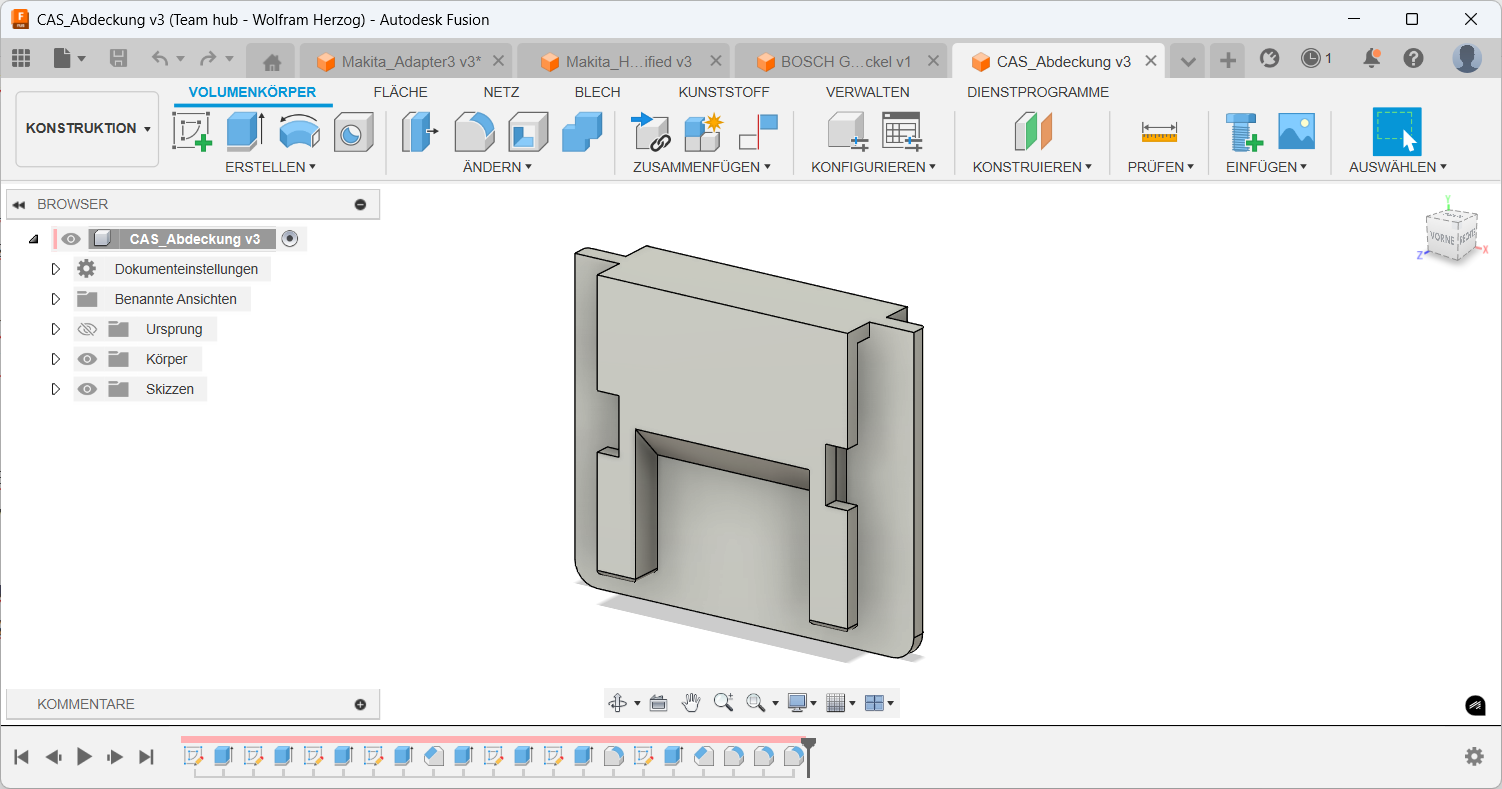The height and width of the screenshot is (789, 1502).
Task: Open the KONSTRUKTION workspace dropdown
Action: 88,129
